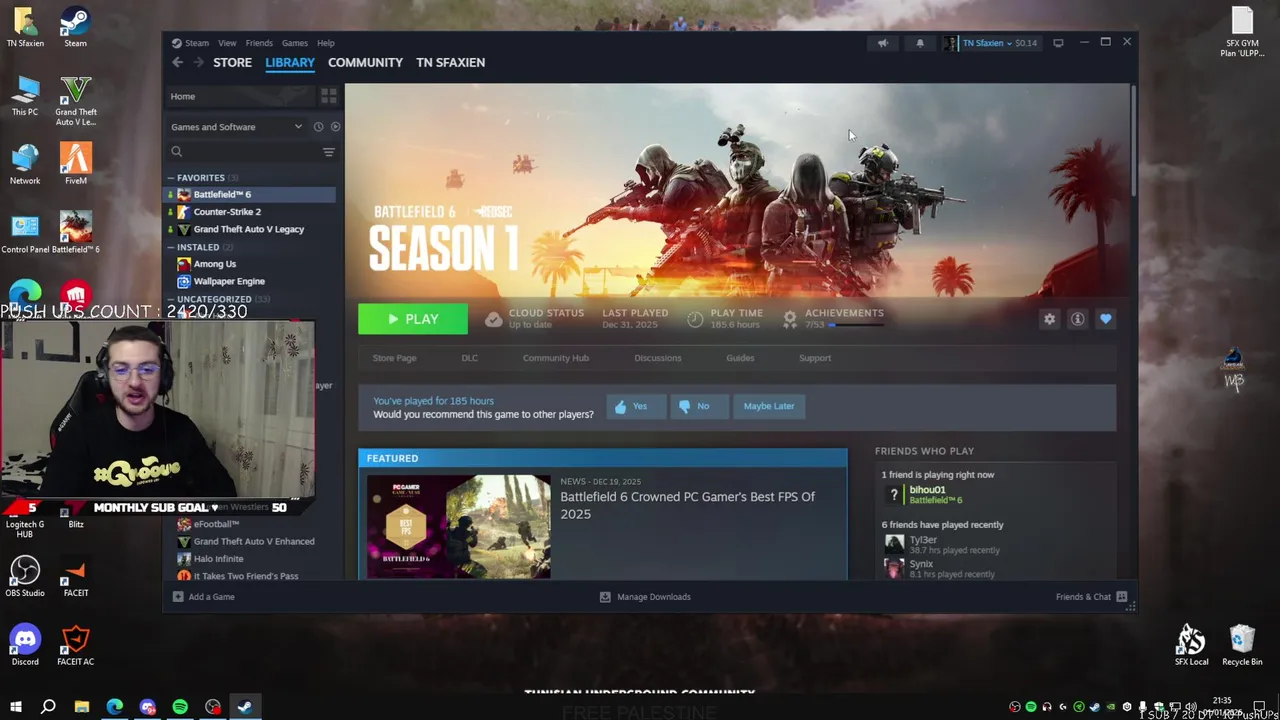Collapse the UNCATEGORIZED category

[214, 299]
